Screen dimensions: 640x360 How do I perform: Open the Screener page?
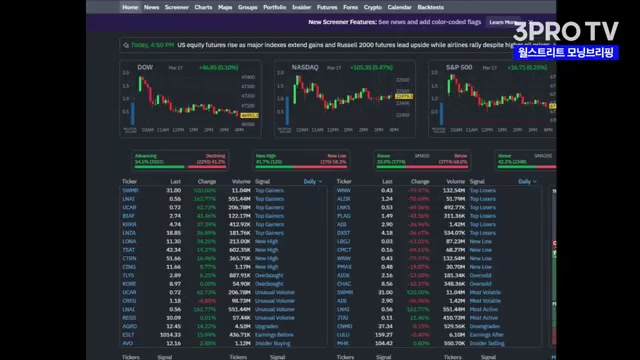[x=177, y=7]
